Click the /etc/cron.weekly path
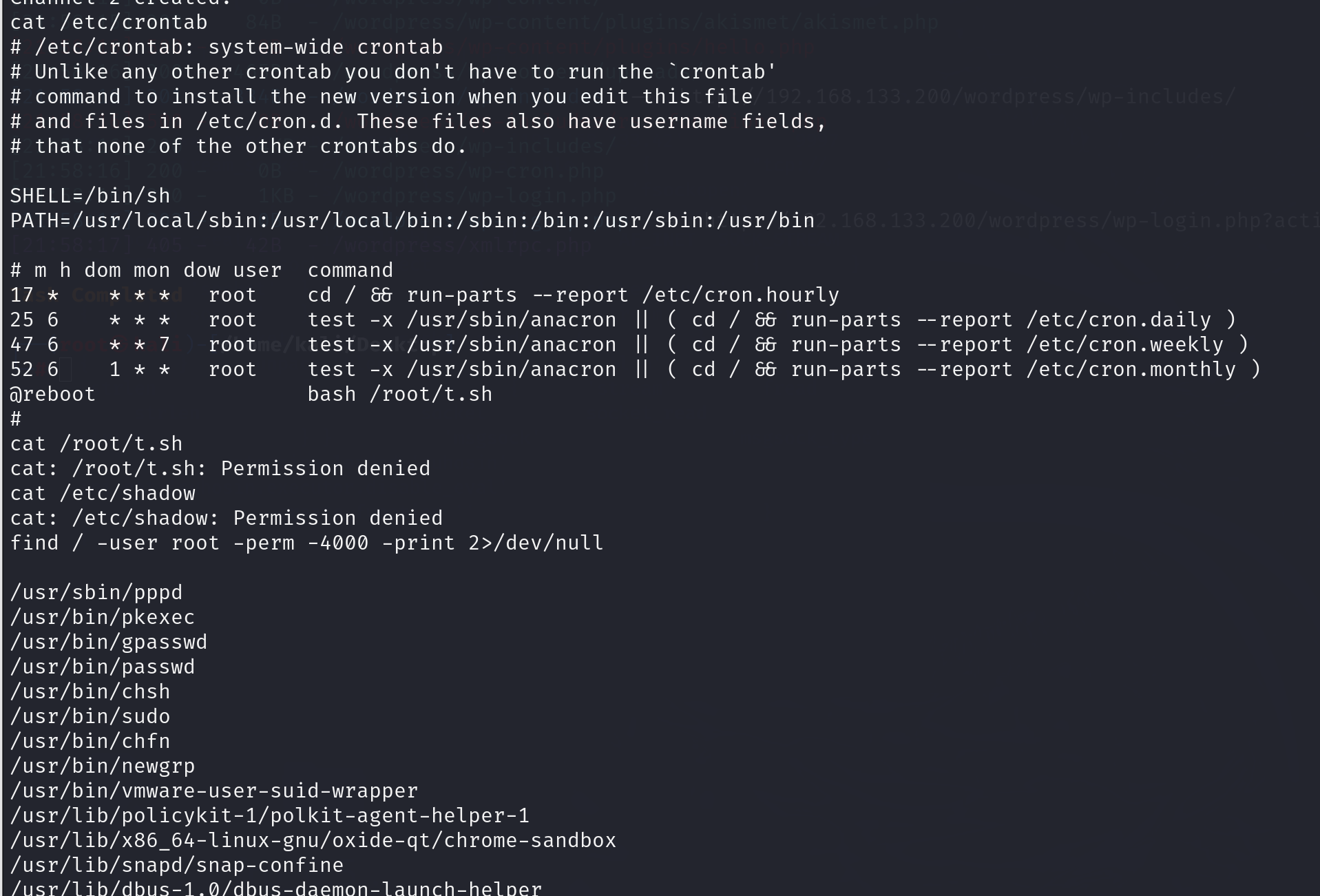Image resolution: width=1320 pixels, height=896 pixels. click(x=1125, y=344)
